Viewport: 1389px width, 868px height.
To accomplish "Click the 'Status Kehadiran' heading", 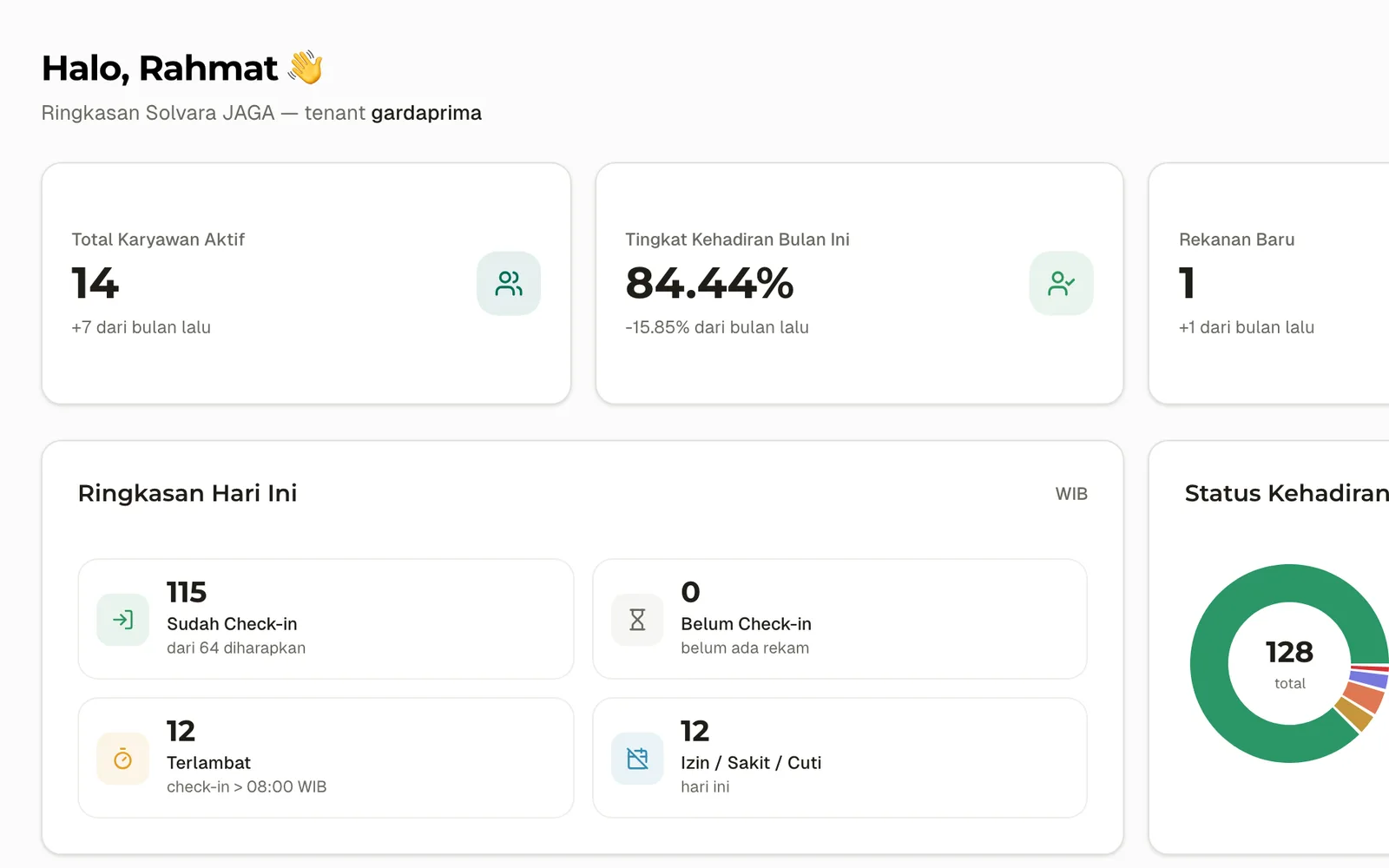I will [x=1287, y=493].
